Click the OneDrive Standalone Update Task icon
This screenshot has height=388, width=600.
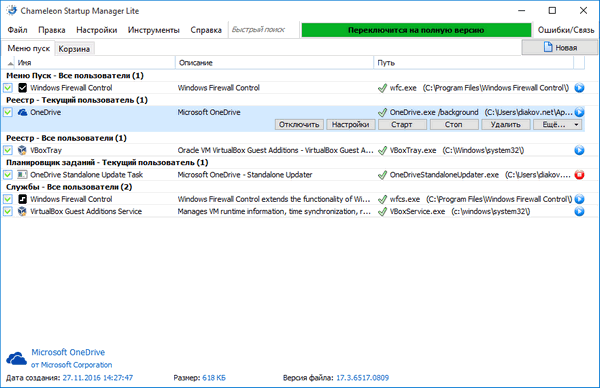point(23,175)
